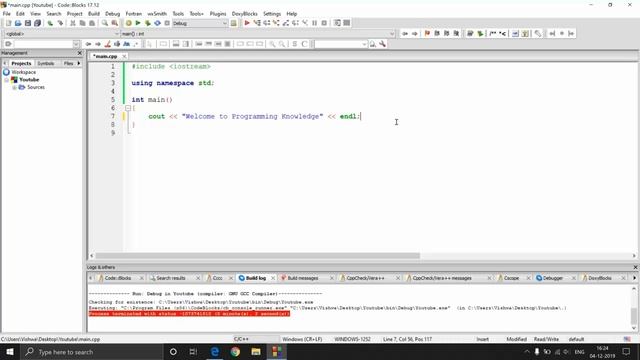
Task: Click the Break debugger pause icon
Action: 315,23
